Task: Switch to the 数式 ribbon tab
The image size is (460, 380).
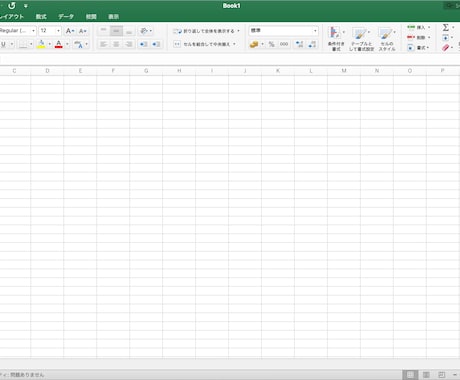Action: click(x=41, y=16)
